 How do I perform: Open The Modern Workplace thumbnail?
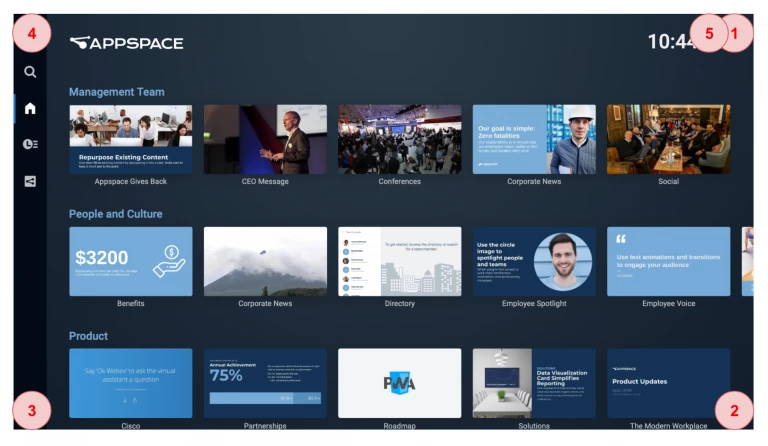[x=669, y=383]
